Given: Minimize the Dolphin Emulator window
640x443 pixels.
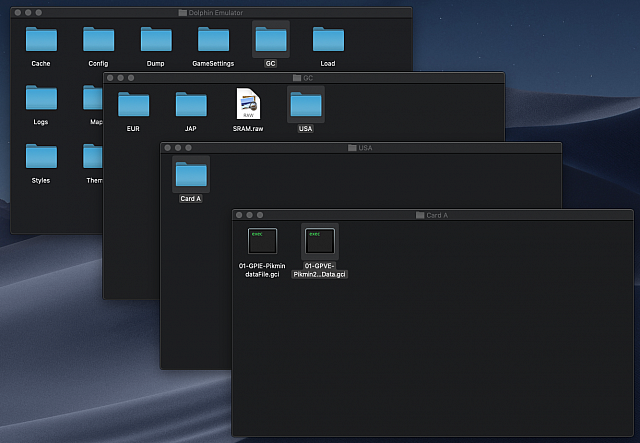Looking at the screenshot, I should click(28, 13).
